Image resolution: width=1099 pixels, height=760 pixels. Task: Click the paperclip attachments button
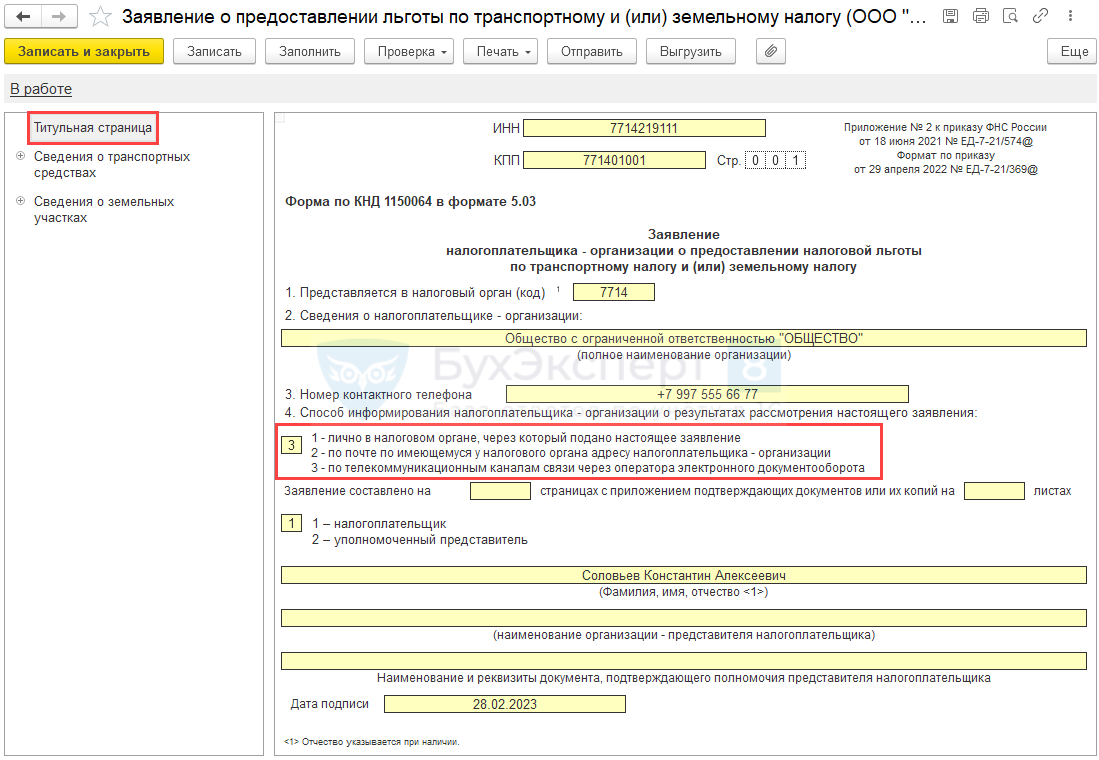point(769,52)
